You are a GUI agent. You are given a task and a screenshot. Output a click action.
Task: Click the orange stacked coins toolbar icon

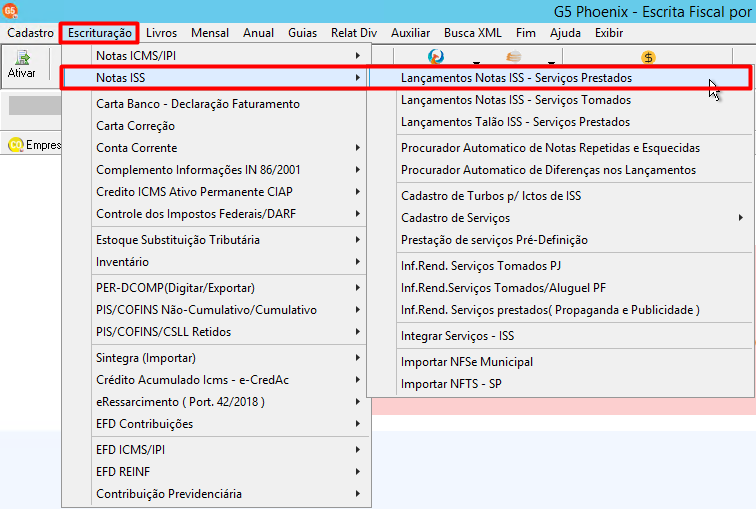513,57
